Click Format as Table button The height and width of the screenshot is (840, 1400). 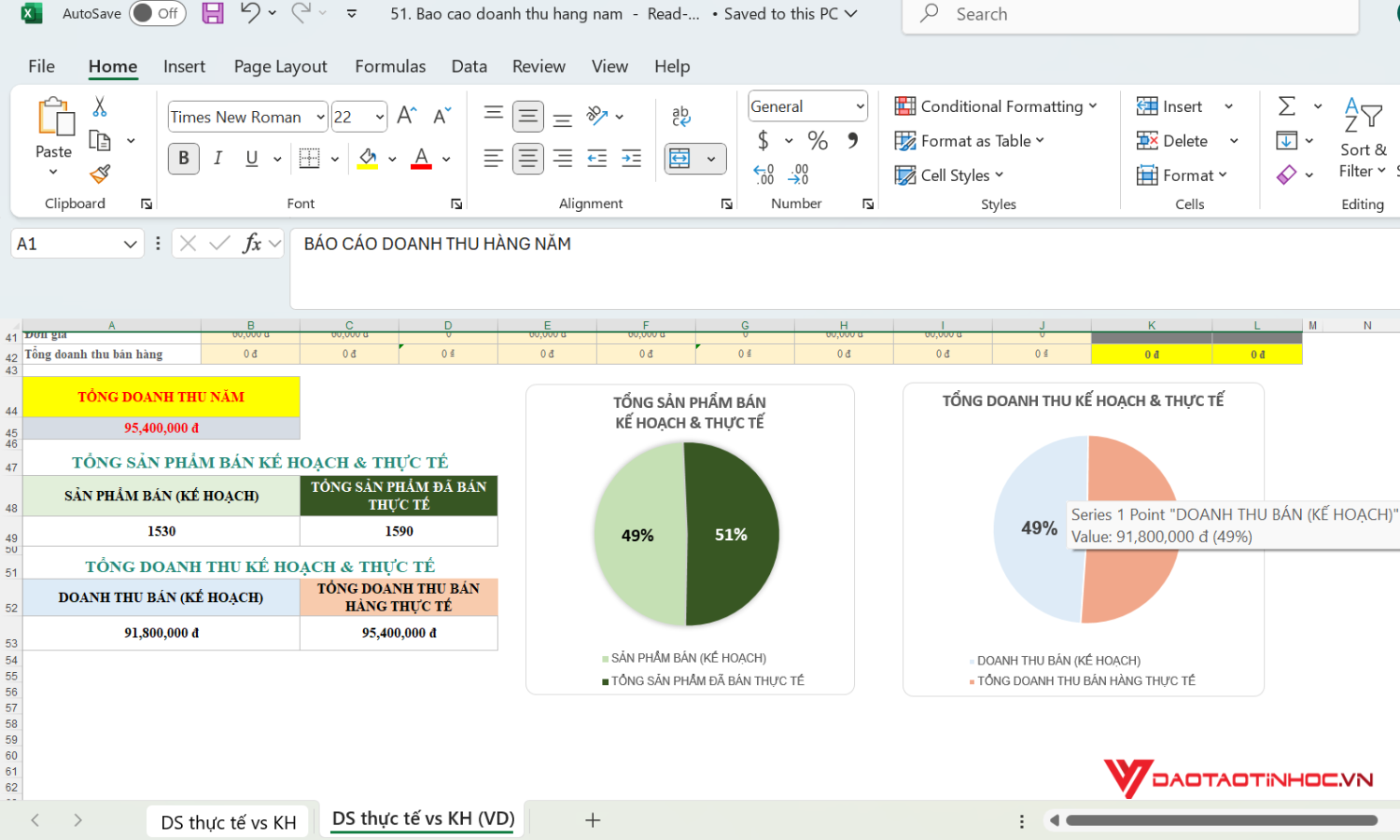(970, 141)
